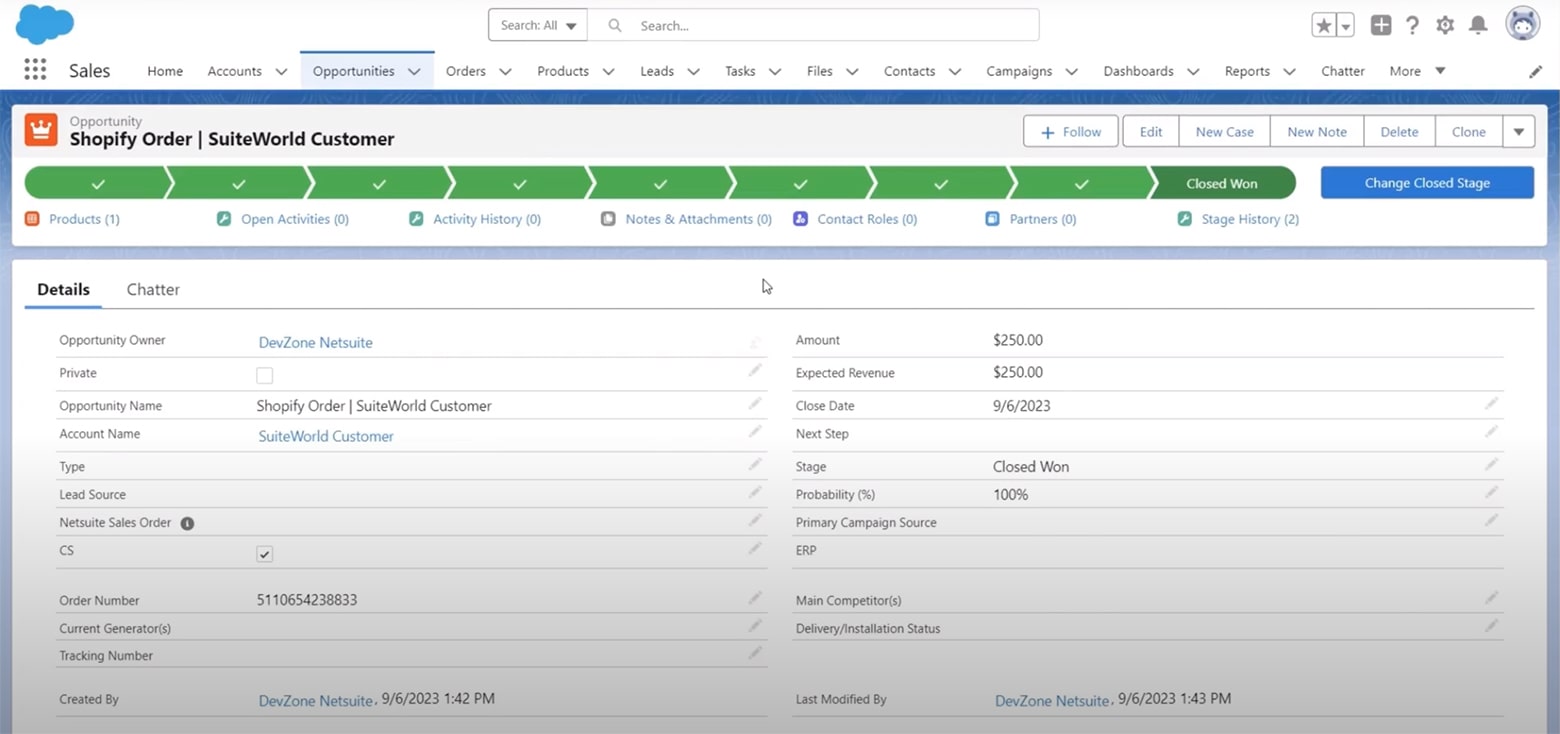
Task: Edit the Private field pencil icon
Action: click(x=755, y=370)
